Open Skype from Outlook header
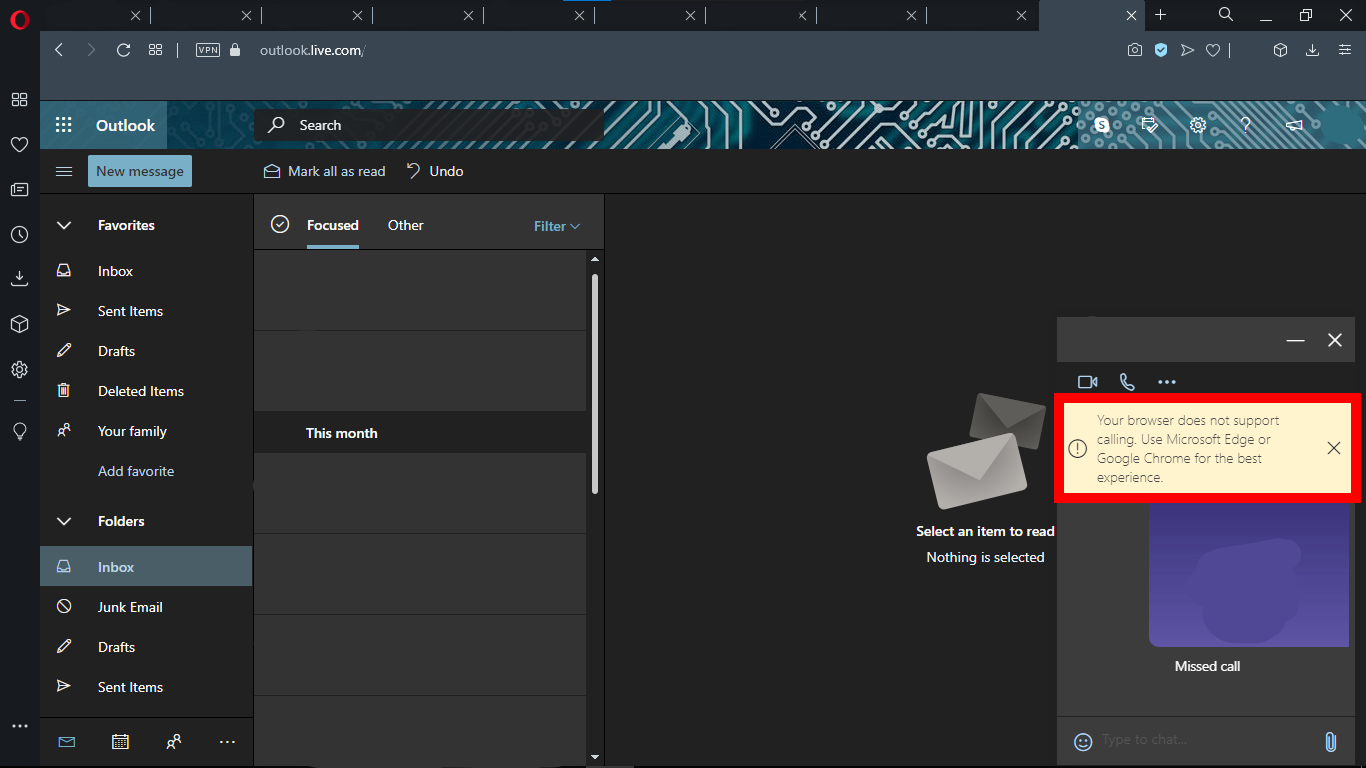1366x768 pixels. (1101, 125)
